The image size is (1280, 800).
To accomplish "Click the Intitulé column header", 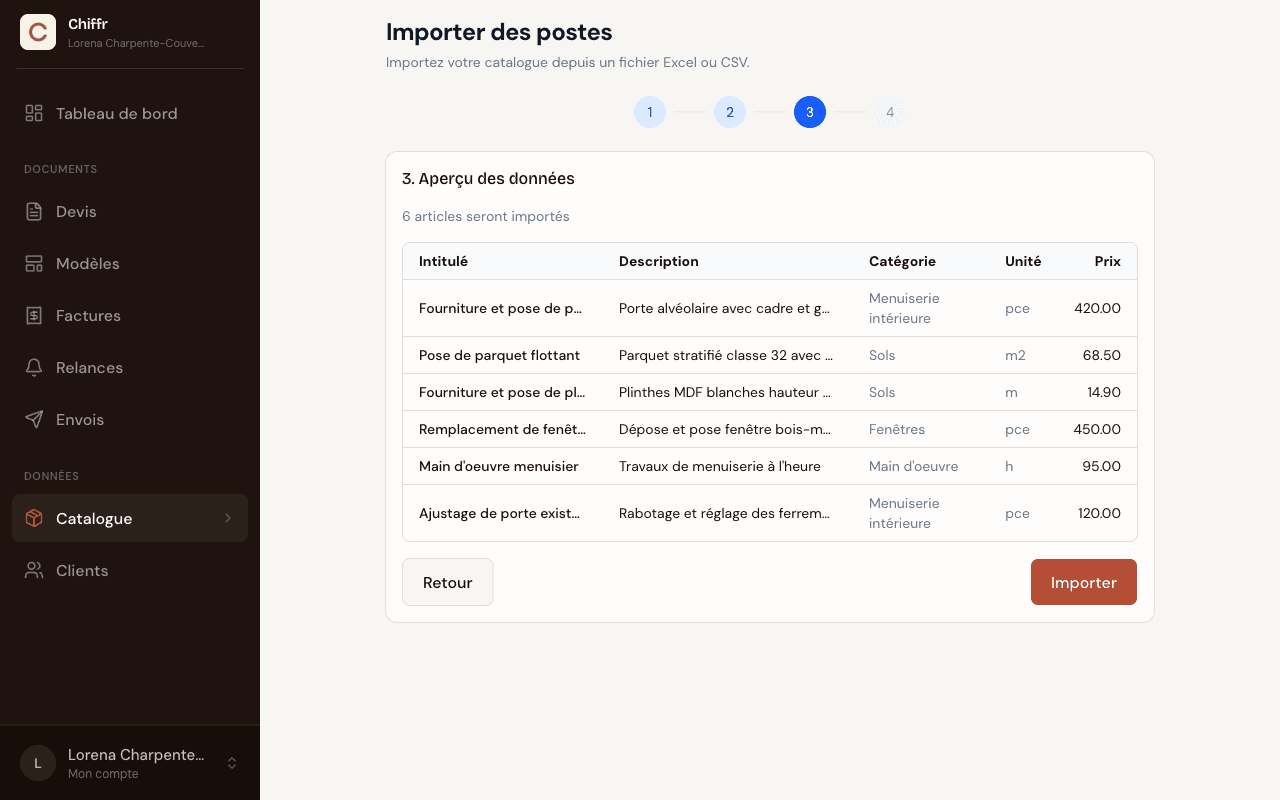I will click(x=443, y=261).
